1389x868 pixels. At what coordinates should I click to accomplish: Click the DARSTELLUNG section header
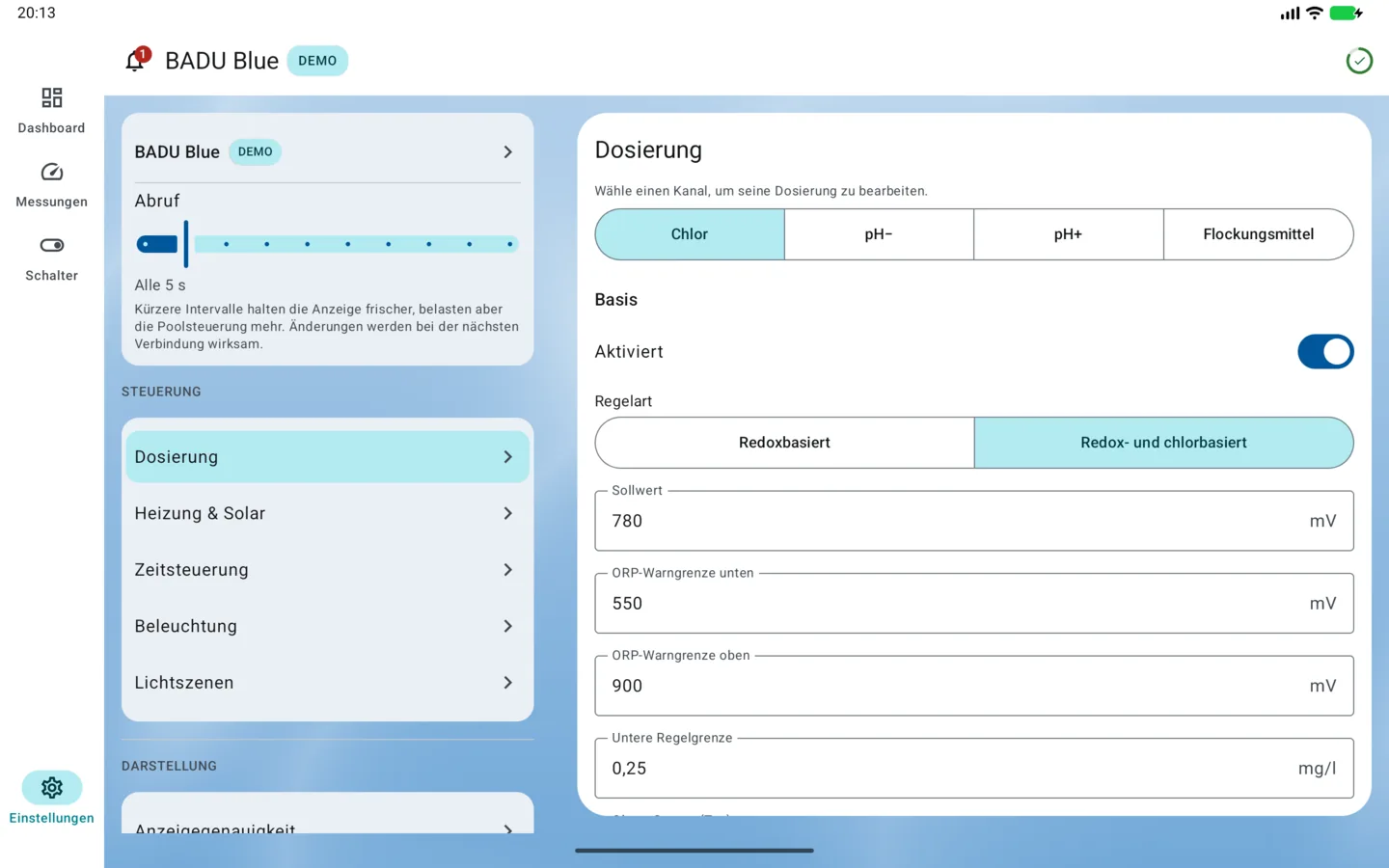pyautogui.click(x=169, y=766)
